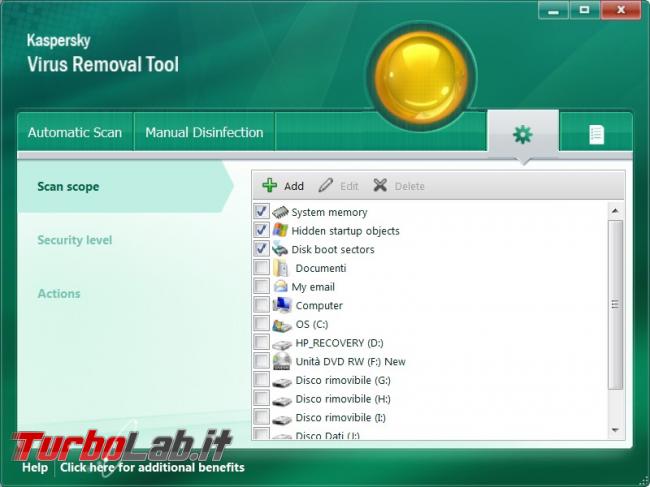Maximize the Kaspersky window
The image size is (650, 487).
pos(585,10)
